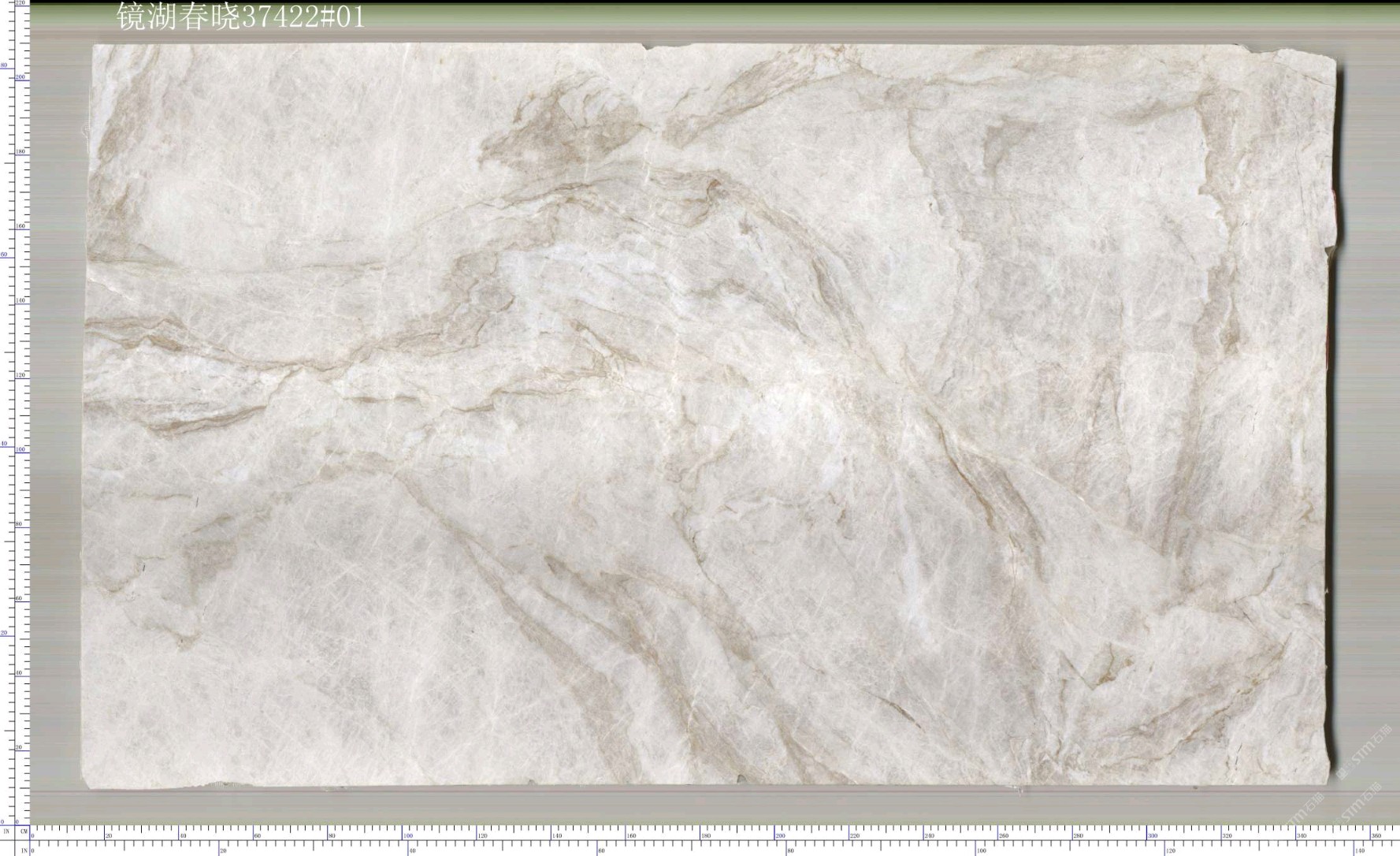Click the 100 mark on bottom inch ruler

(981, 851)
